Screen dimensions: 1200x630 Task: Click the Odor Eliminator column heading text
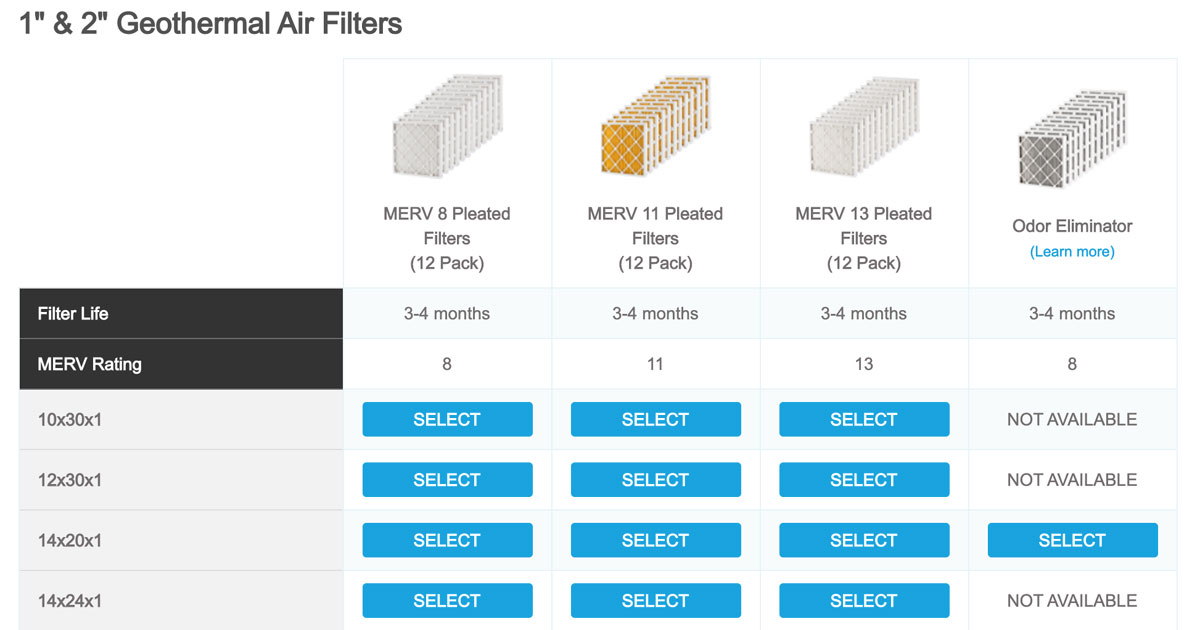point(1072,226)
